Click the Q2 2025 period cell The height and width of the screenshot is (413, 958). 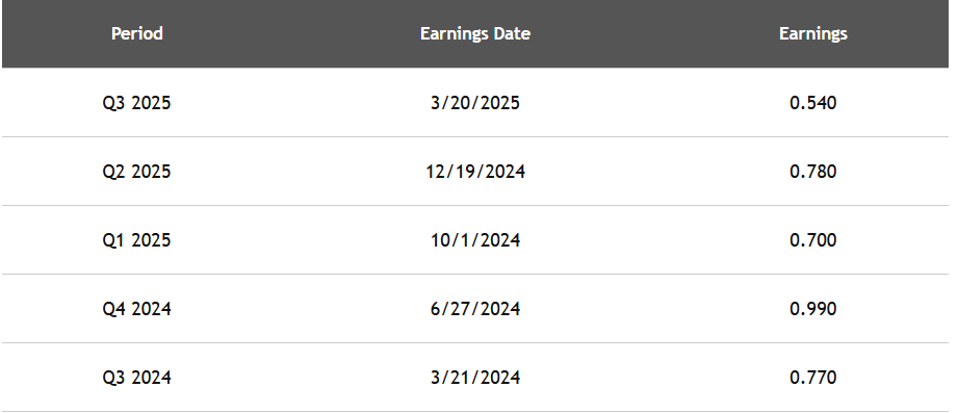[x=137, y=171]
